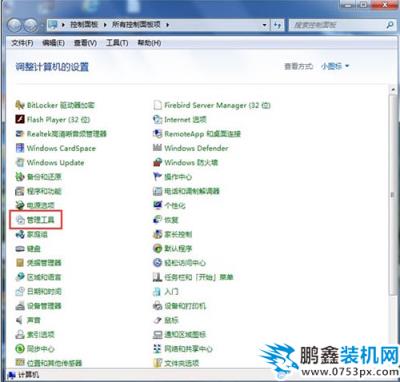400x382 pixels.
Task: Expand the breadcrumb arrow after 控制面板
Action: [x=105, y=25]
